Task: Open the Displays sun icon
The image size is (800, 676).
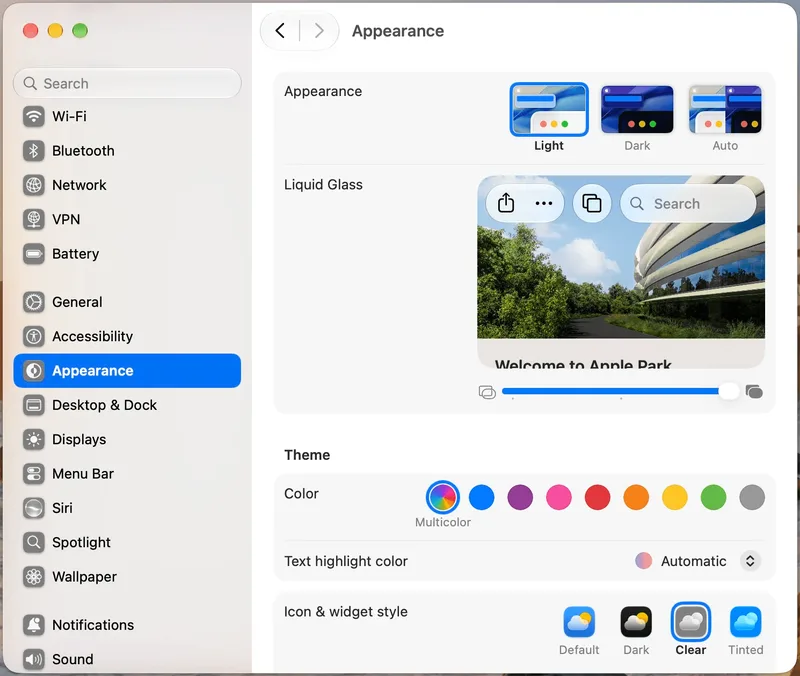Action: point(34,439)
